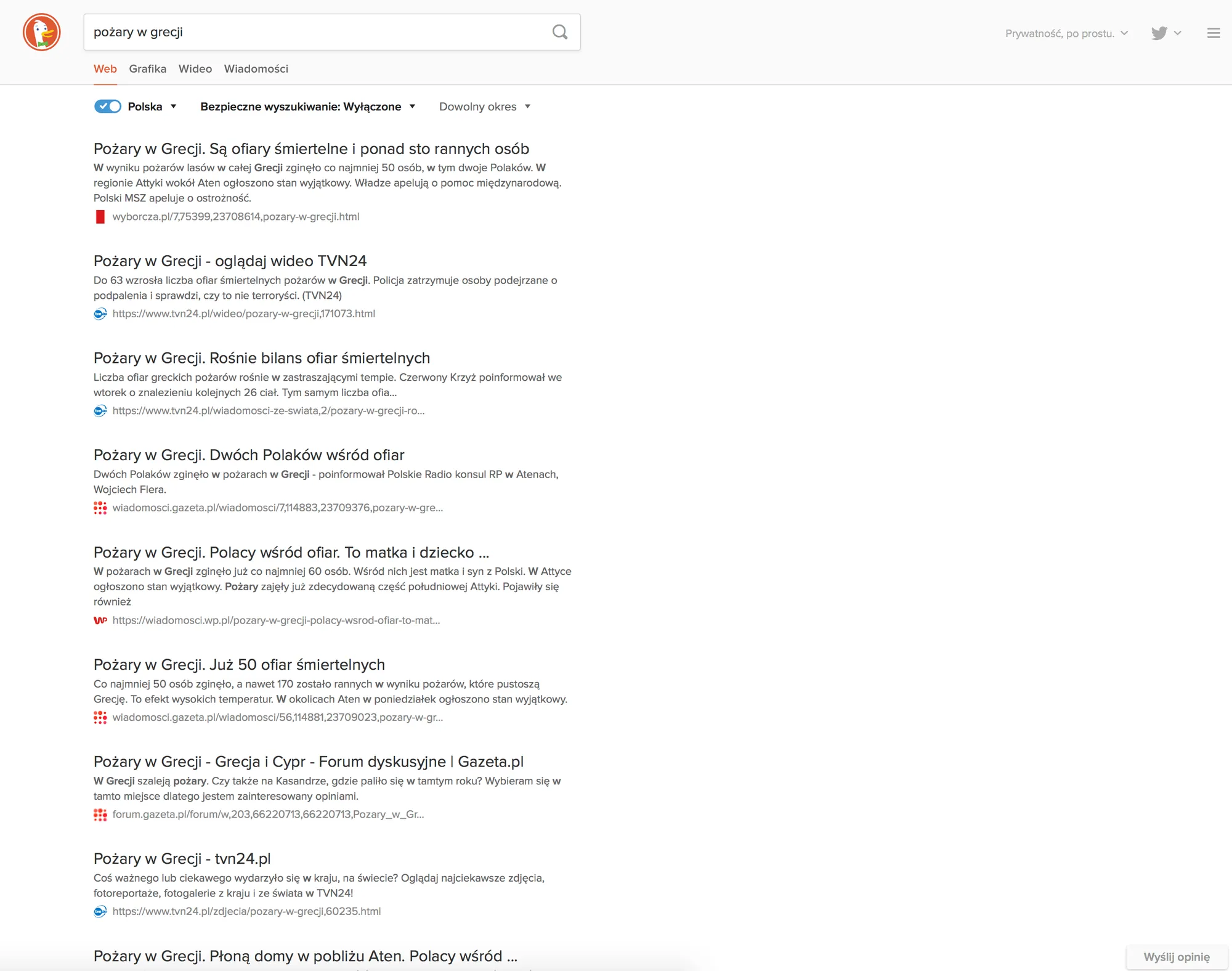This screenshot has height=971, width=1232.
Task: Open Bezpieczne wyszukiwanie dropdown
Action: 308,107
